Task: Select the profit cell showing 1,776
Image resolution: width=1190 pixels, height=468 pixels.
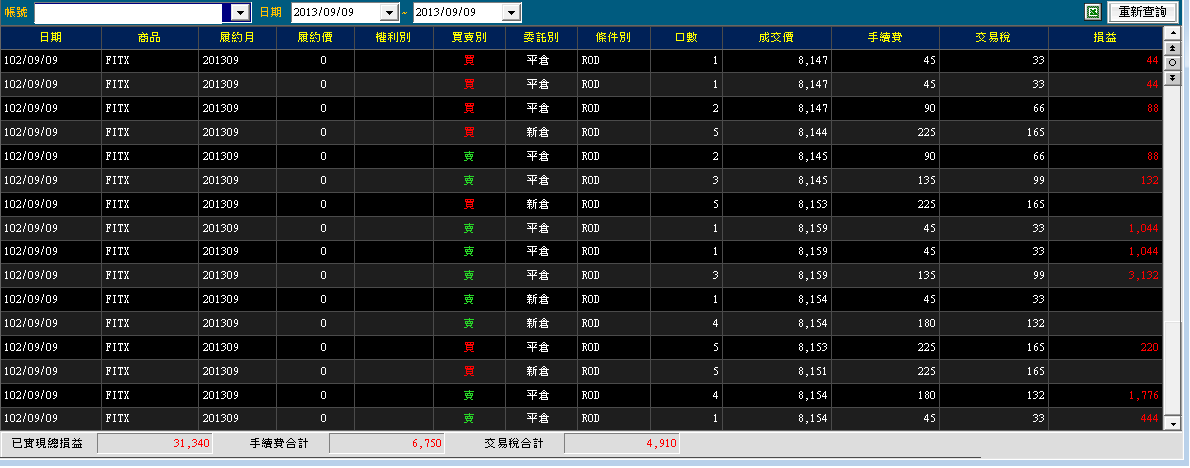Action: [1105, 394]
